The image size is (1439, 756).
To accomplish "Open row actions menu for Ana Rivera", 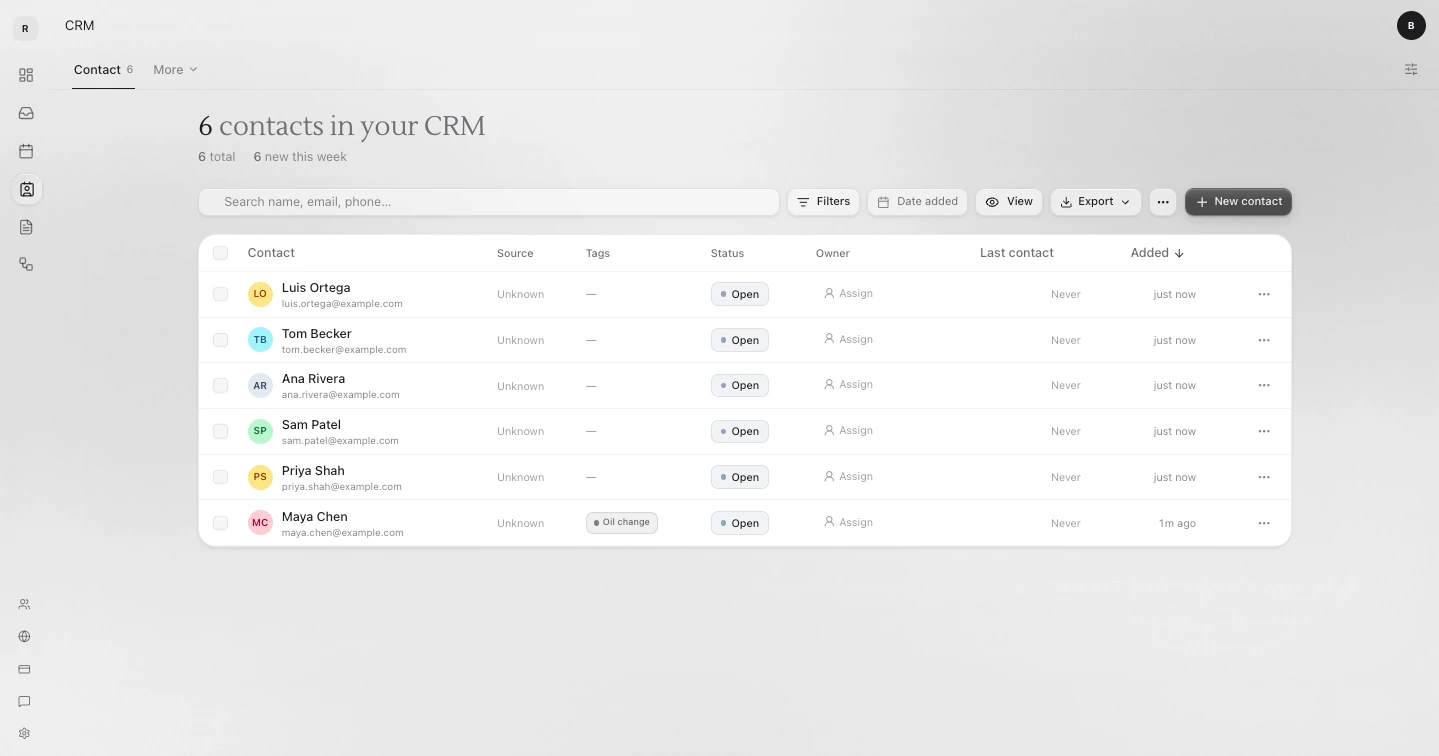I will pos(1264,385).
